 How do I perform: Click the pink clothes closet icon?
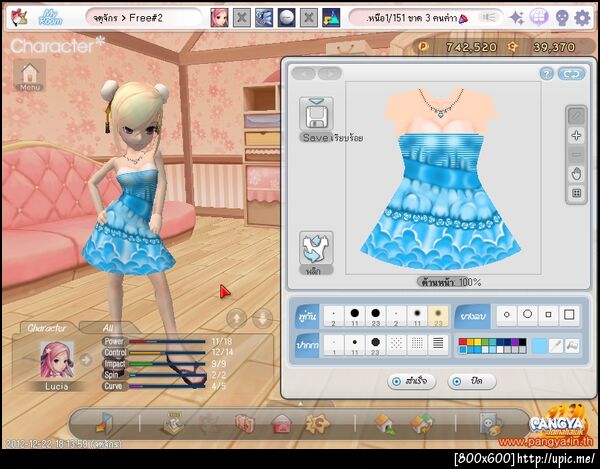[245, 424]
